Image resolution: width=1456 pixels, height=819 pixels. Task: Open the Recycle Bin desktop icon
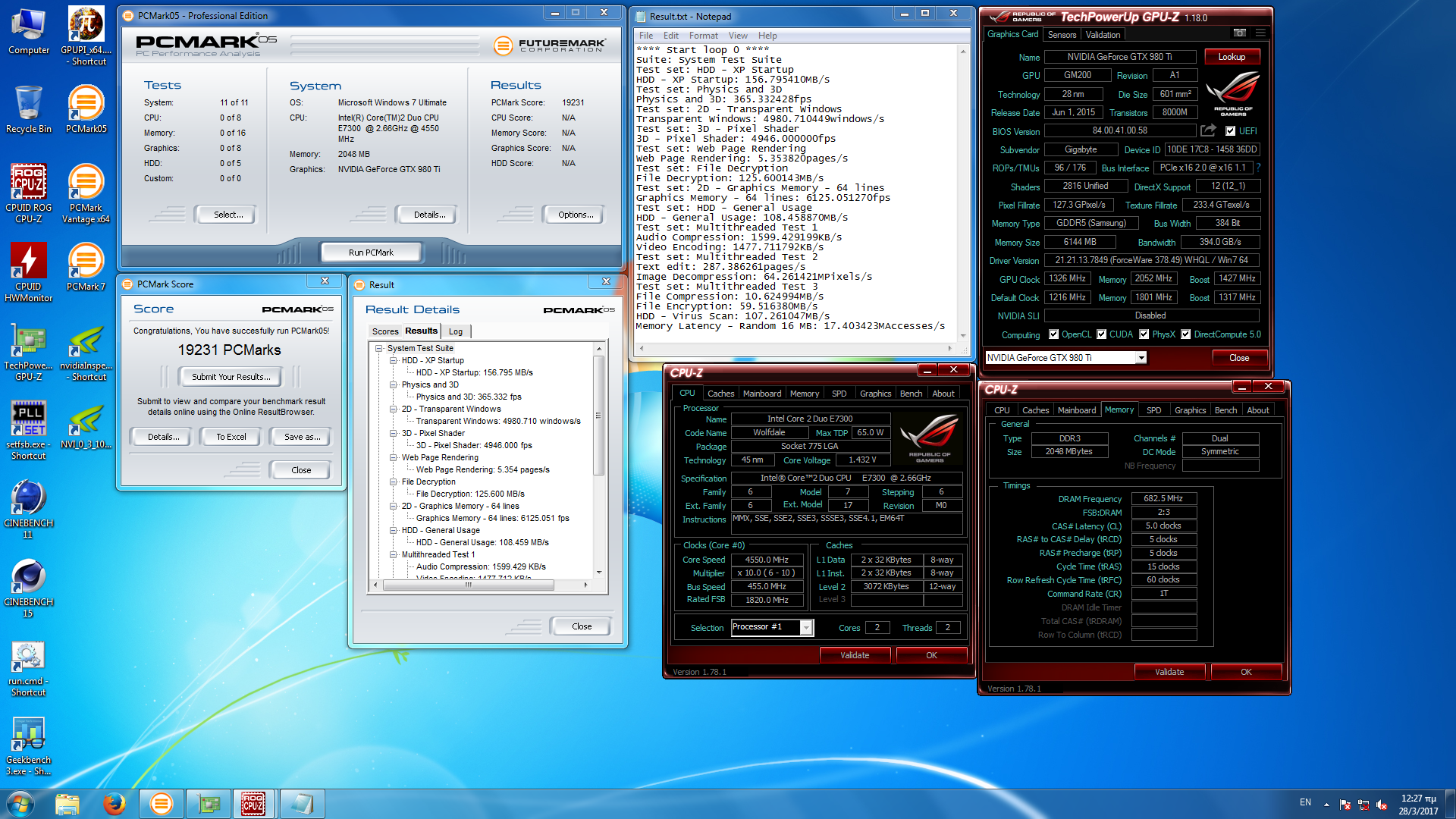click(29, 109)
